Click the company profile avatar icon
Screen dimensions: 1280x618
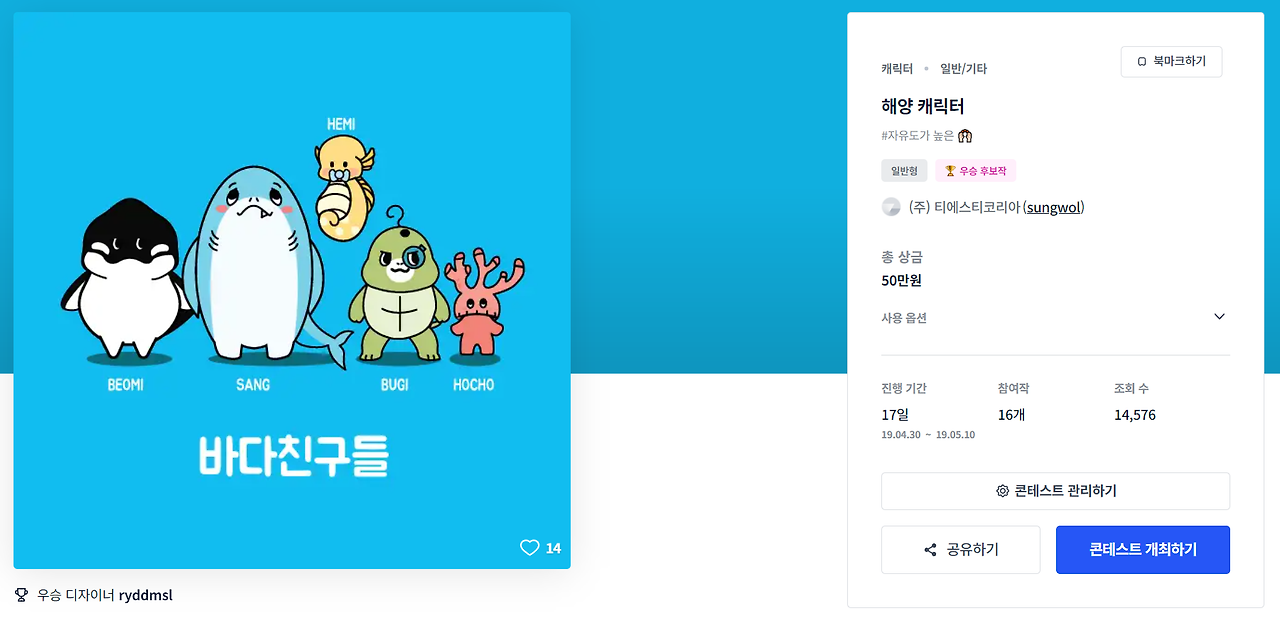(891, 207)
